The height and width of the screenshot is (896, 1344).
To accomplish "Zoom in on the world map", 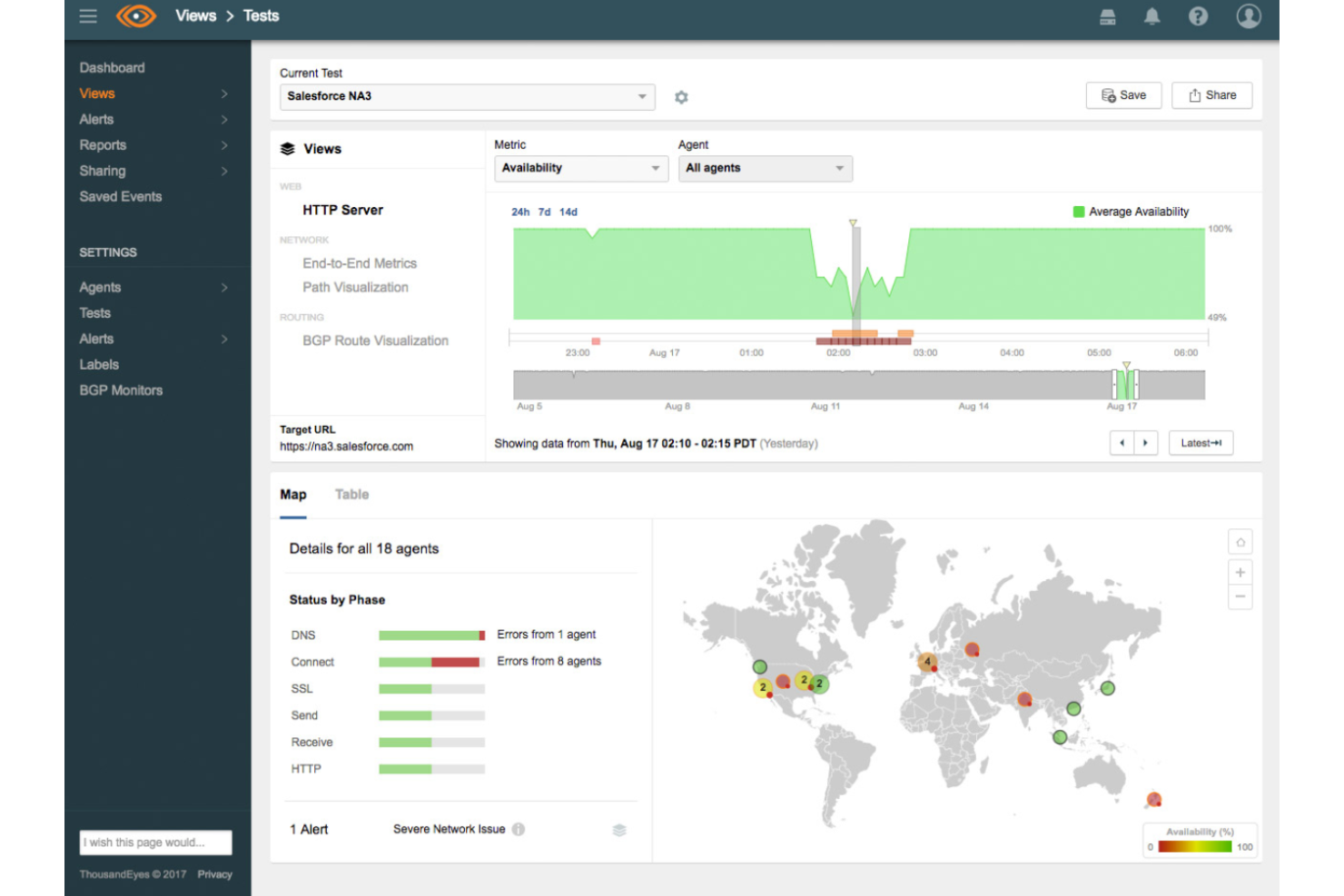I will click(1240, 571).
